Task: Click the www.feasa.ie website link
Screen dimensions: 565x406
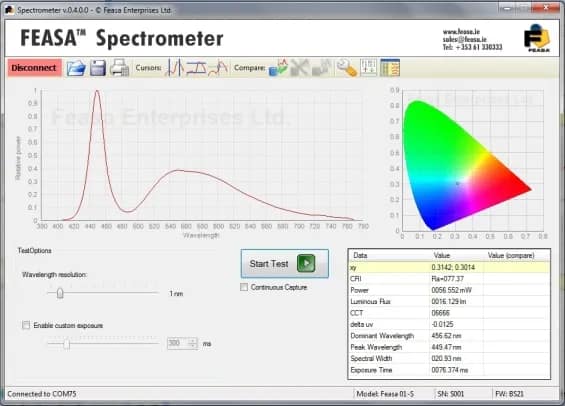Action: coord(461,32)
